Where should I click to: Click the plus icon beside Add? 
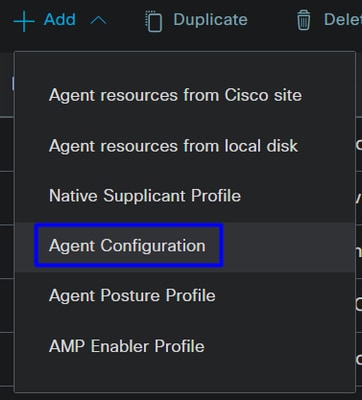(24, 21)
